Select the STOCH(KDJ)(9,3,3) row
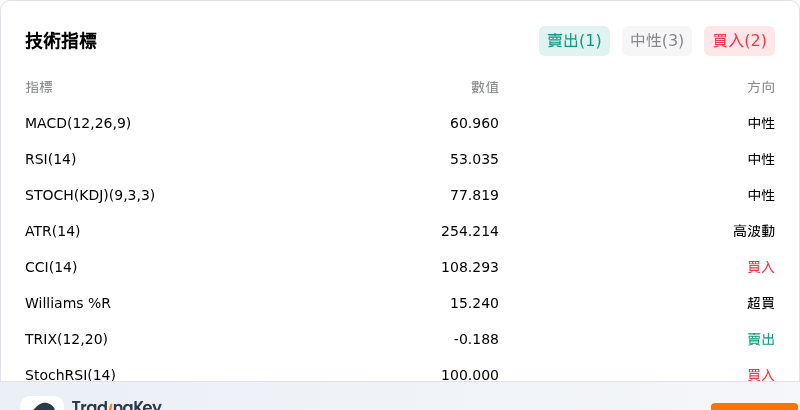 (x=400, y=195)
